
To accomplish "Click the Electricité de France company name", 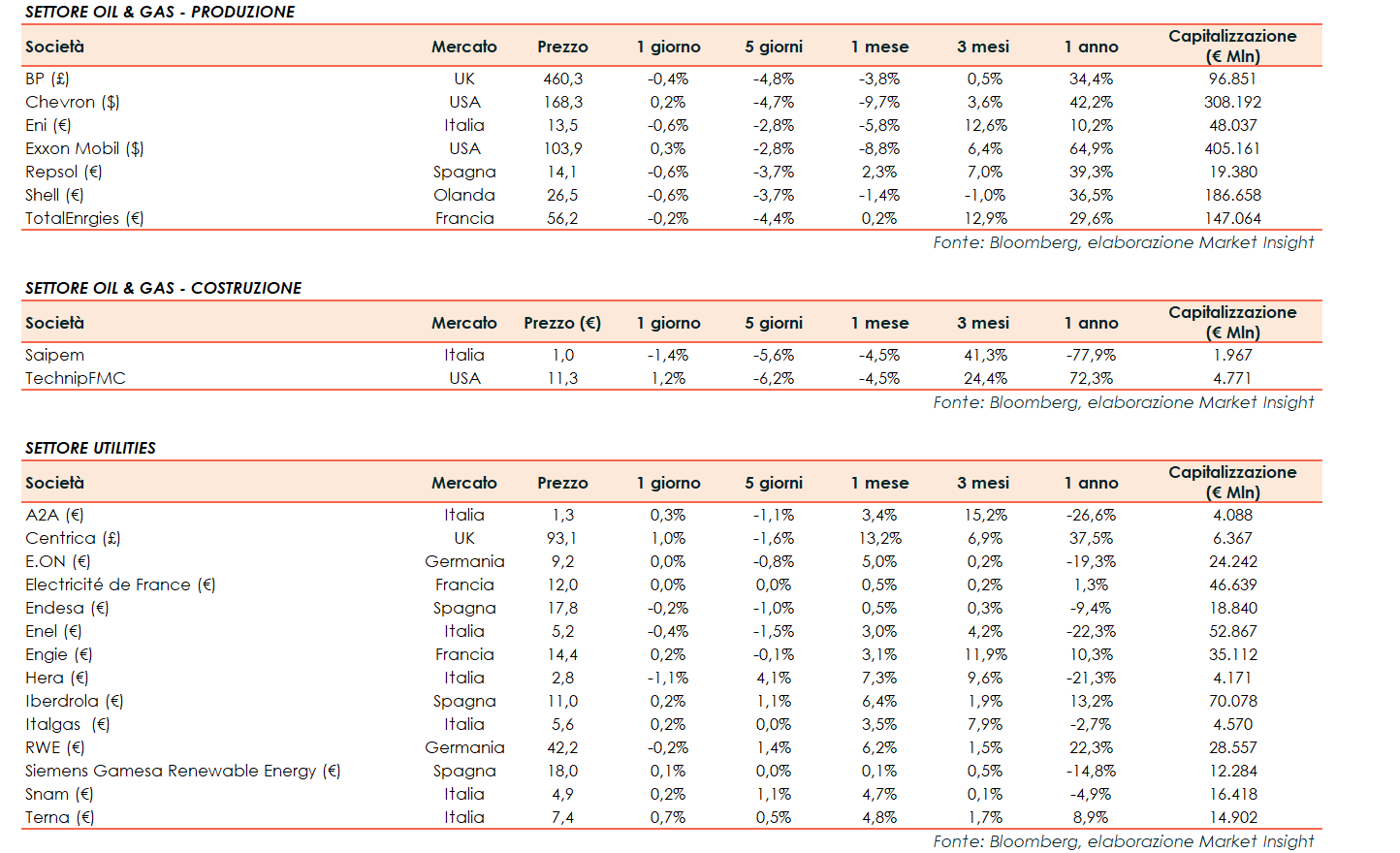I will click(120, 584).
